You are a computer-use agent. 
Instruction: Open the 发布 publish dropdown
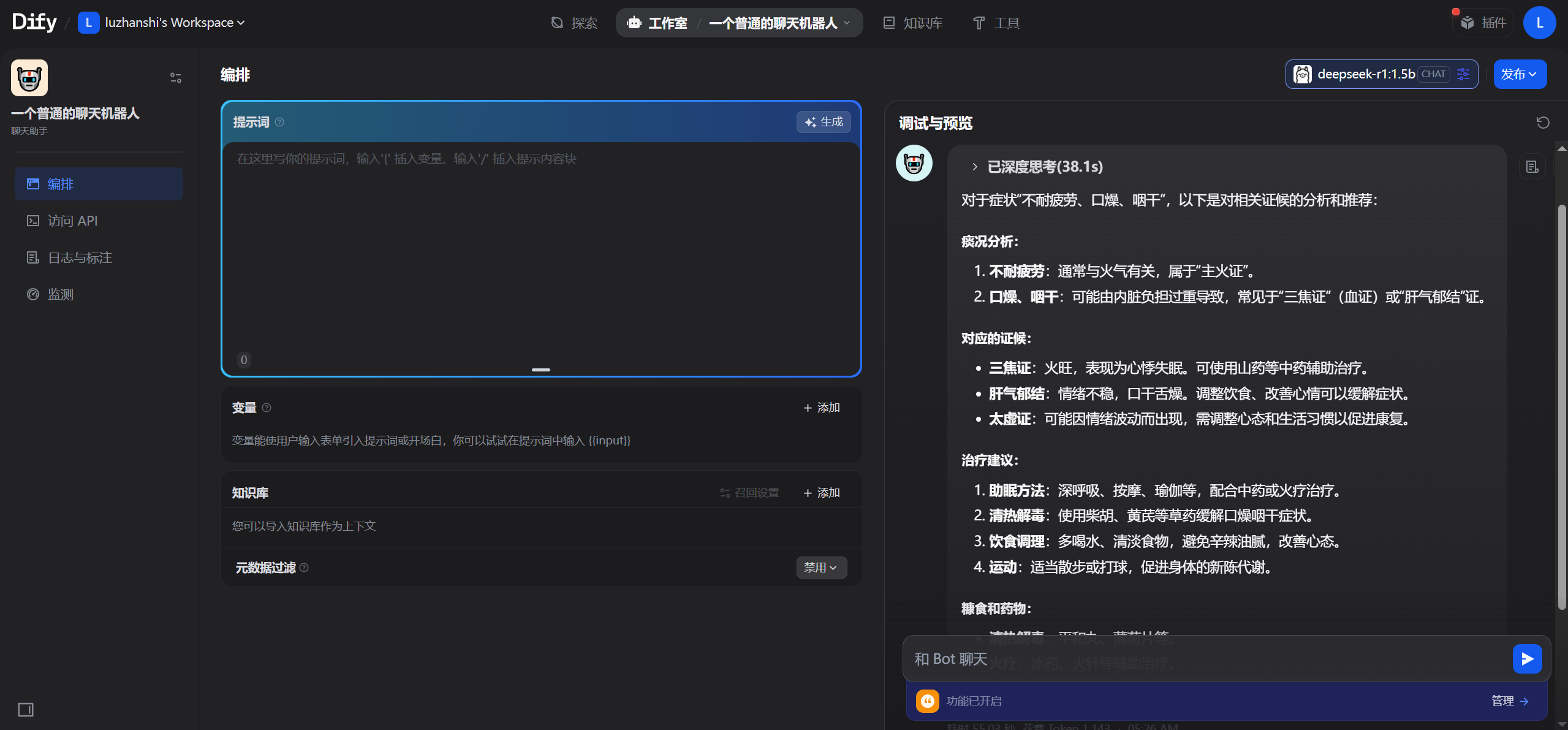coord(1519,74)
